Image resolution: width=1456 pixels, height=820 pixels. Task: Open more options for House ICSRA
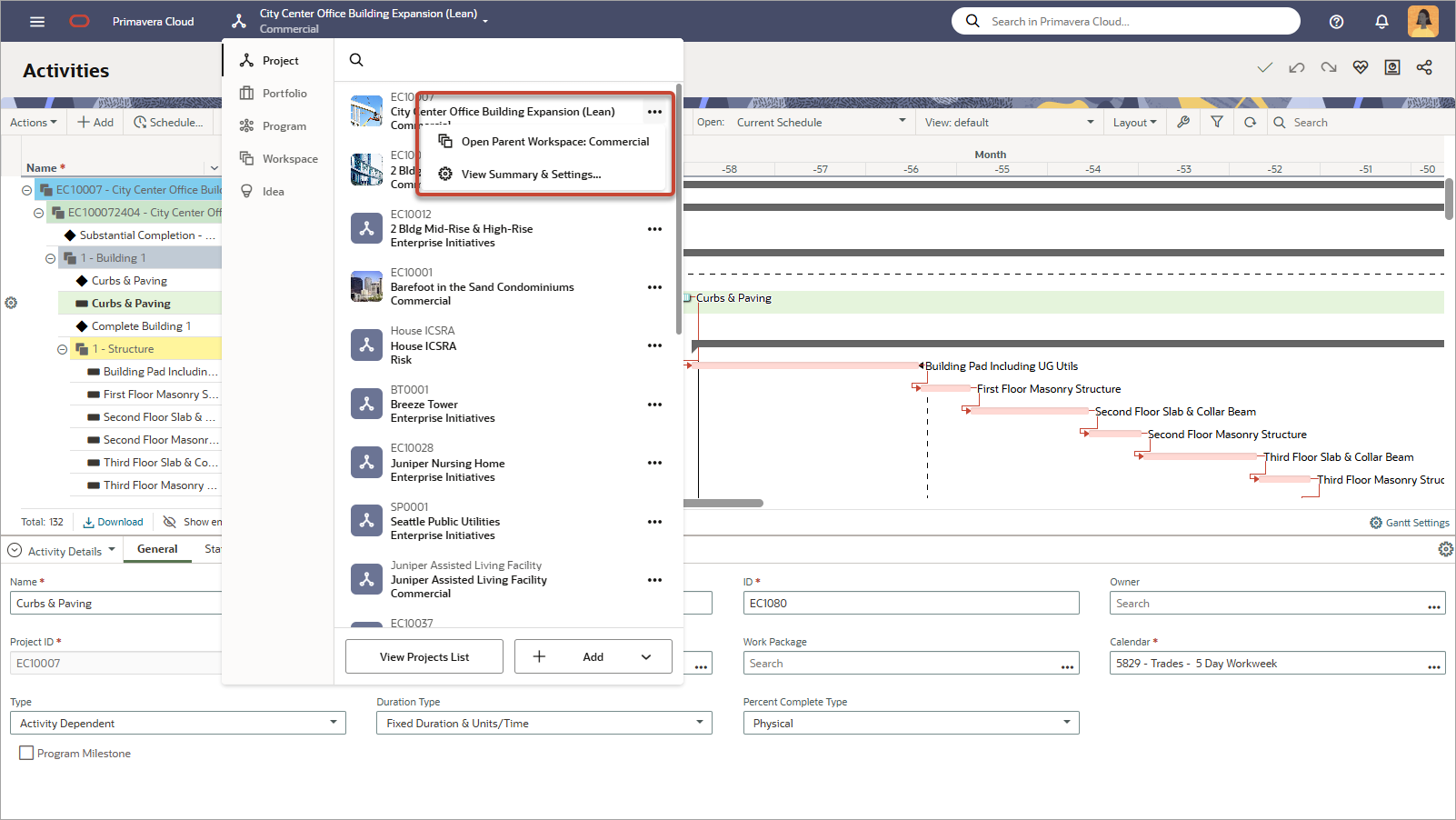click(654, 345)
